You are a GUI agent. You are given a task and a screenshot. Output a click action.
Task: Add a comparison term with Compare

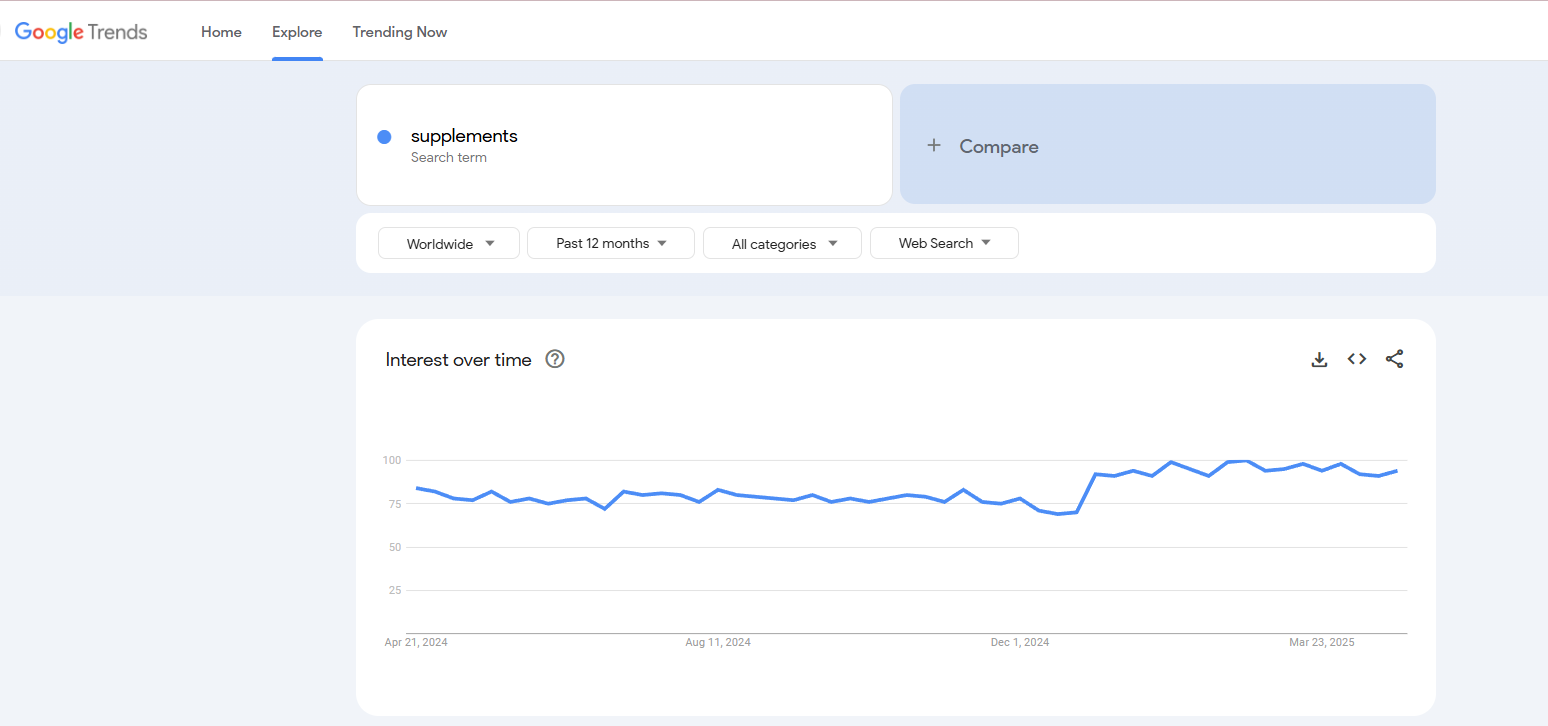pos(1167,145)
